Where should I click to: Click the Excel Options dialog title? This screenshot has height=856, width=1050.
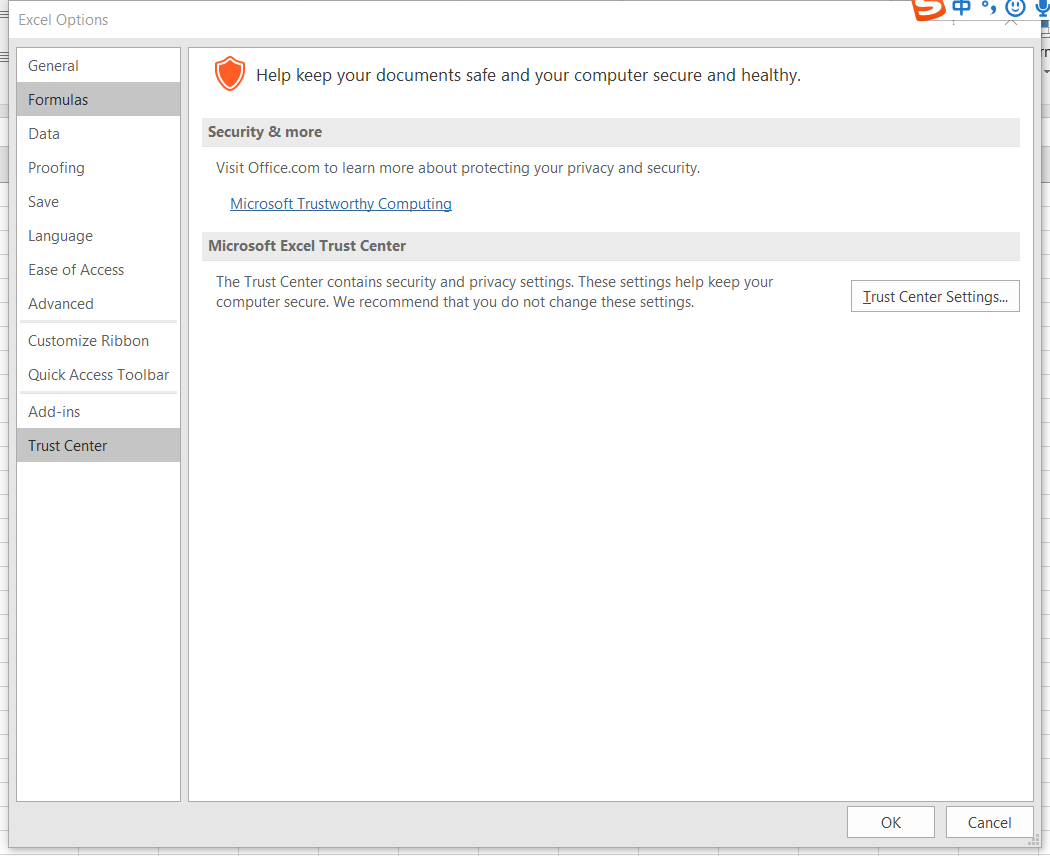coord(63,20)
